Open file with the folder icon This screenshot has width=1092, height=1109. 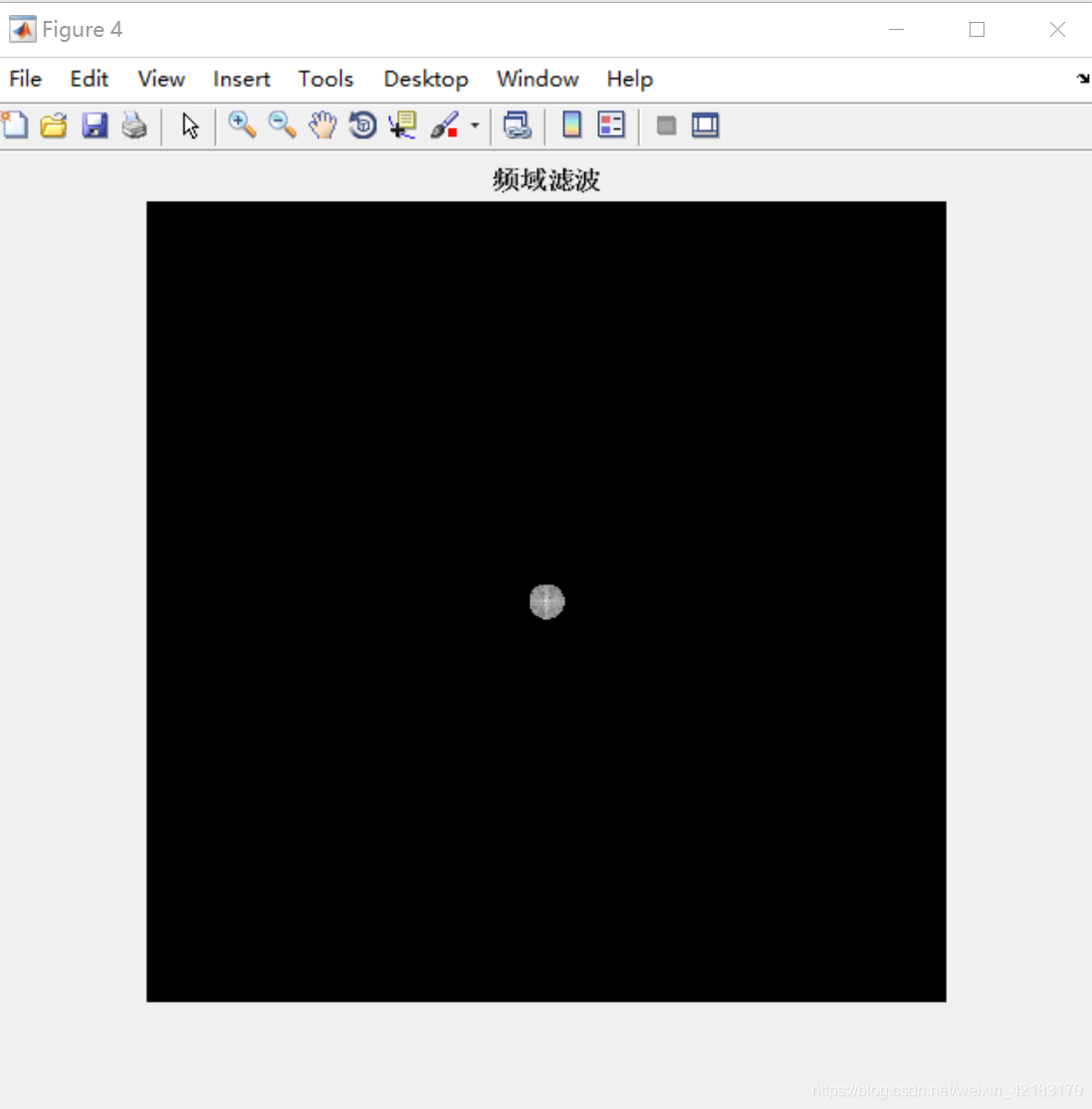click(x=54, y=125)
